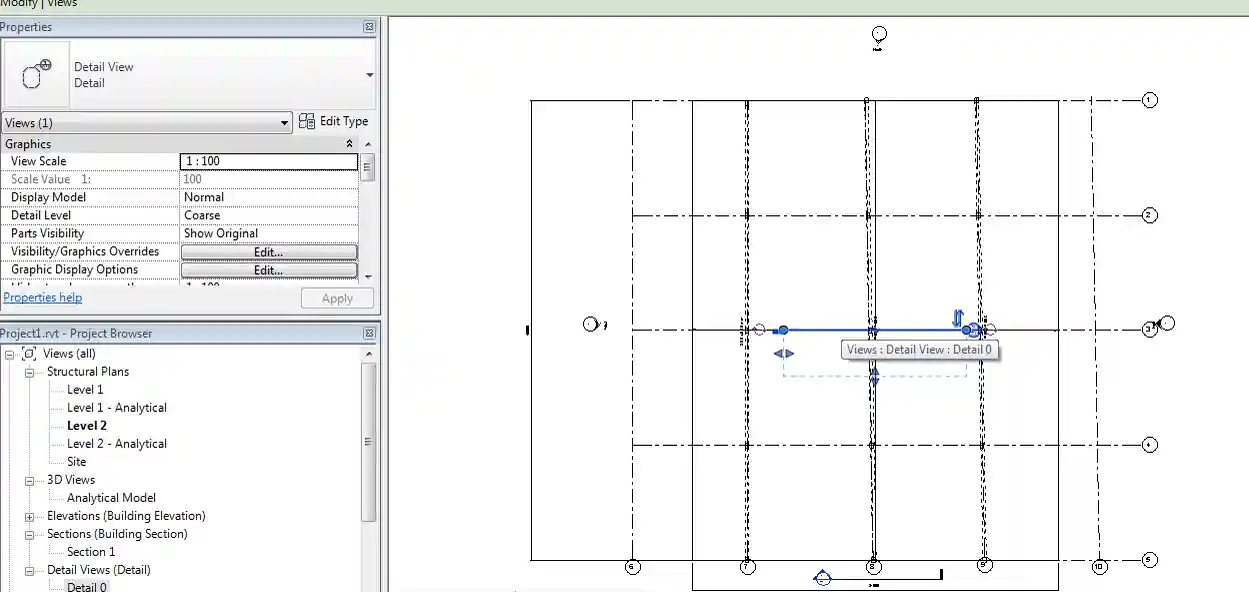Open Level 1 - Analytical view
Viewport: 1249px width, 592px height.
[116, 408]
